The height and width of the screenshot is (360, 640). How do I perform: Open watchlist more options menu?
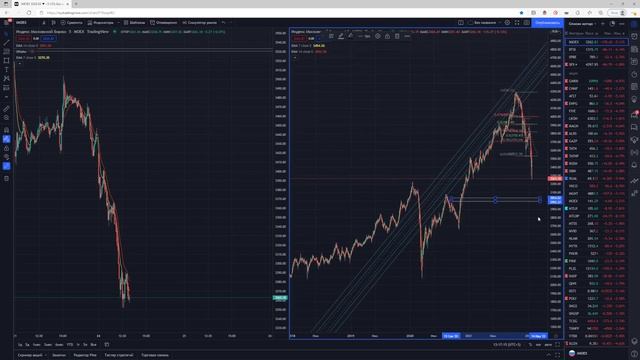[x=622, y=24]
